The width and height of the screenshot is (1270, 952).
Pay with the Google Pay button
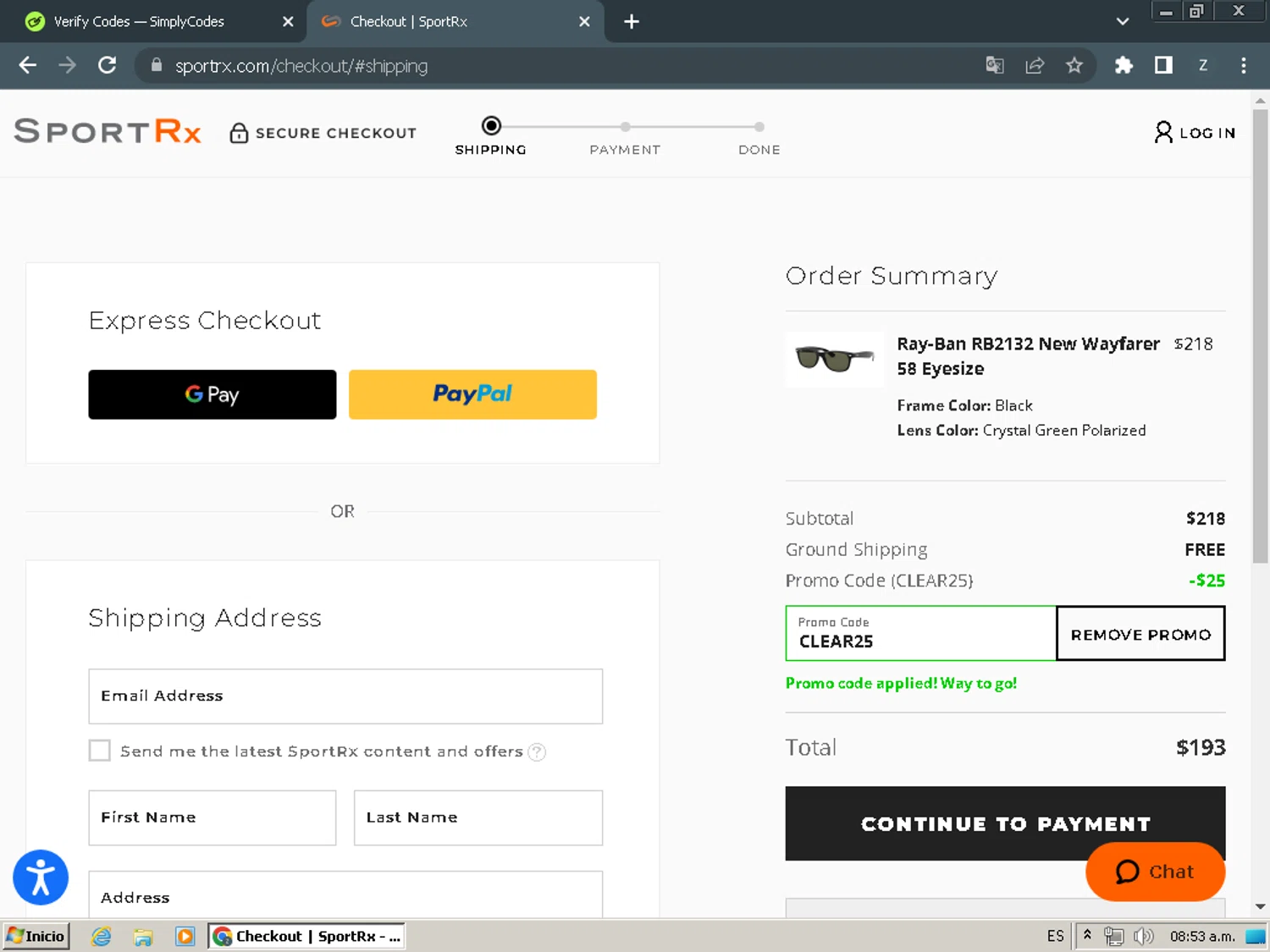pyautogui.click(x=212, y=394)
